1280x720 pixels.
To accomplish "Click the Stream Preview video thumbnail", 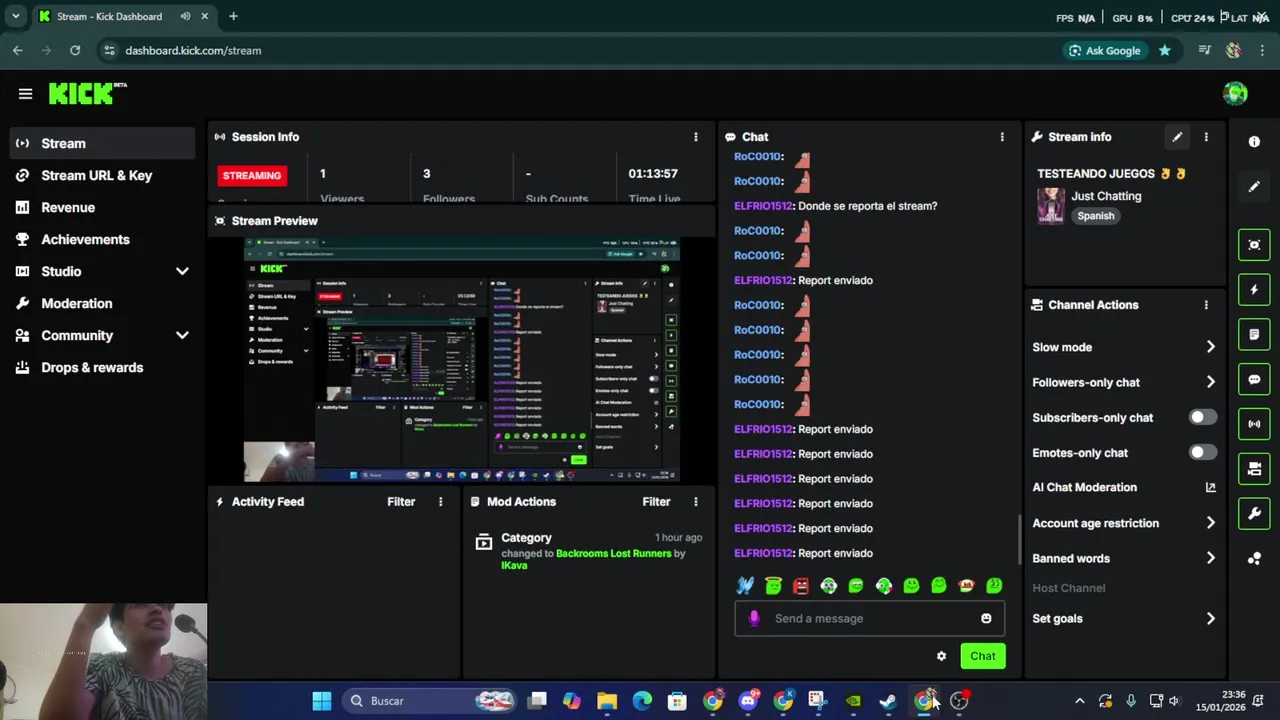I will tap(462, 360).
